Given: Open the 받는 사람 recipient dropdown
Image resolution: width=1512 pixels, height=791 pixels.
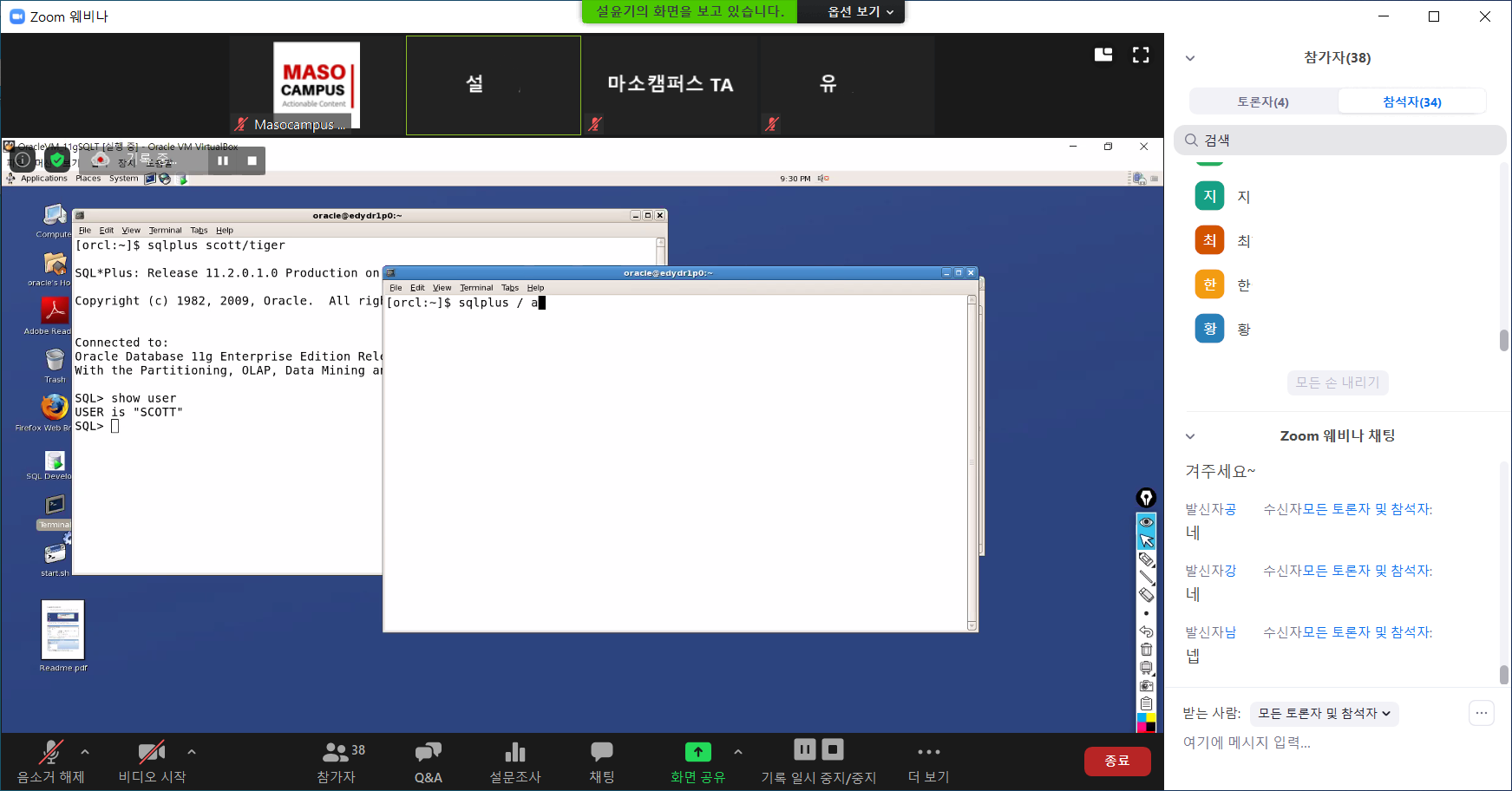Looking at the screenshot, I should (x=1324, y=714).
